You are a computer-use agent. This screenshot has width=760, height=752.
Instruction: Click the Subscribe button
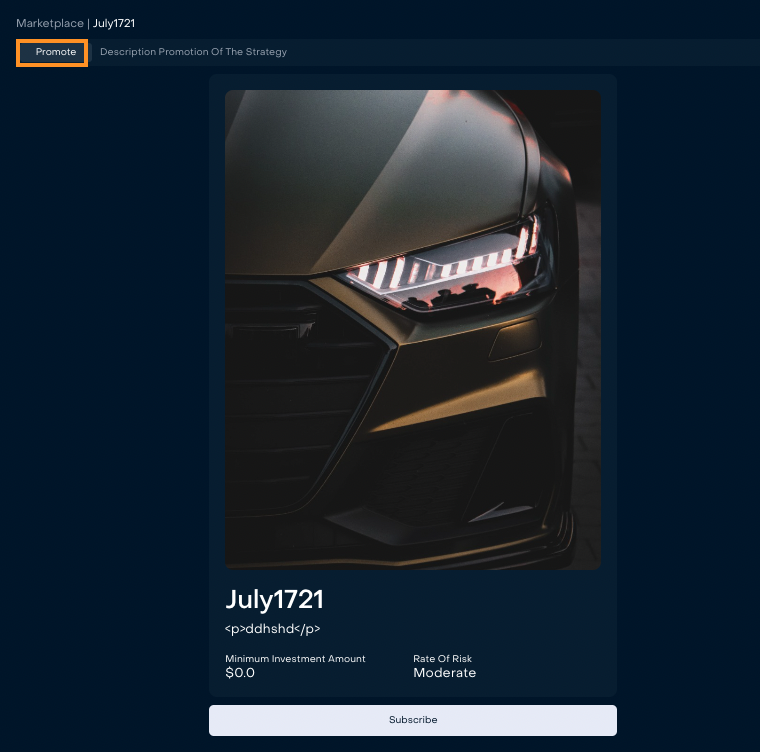(412, 720)
